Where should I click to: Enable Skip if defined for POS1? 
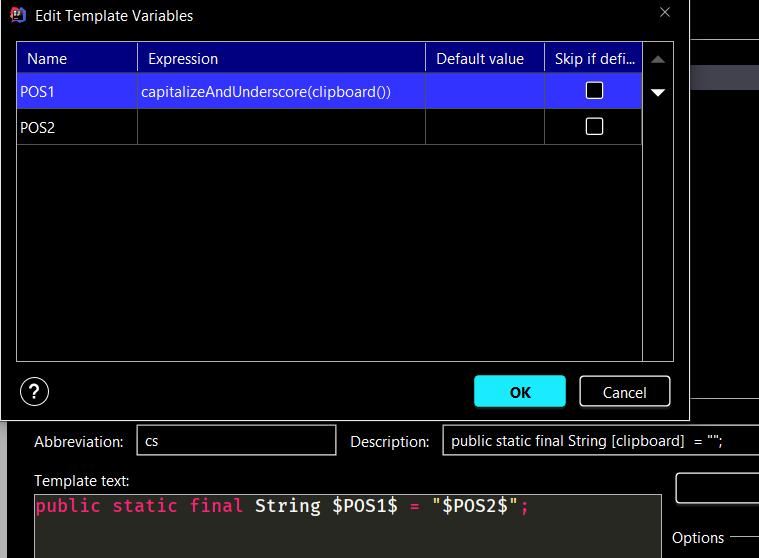[x=594, y=91]
